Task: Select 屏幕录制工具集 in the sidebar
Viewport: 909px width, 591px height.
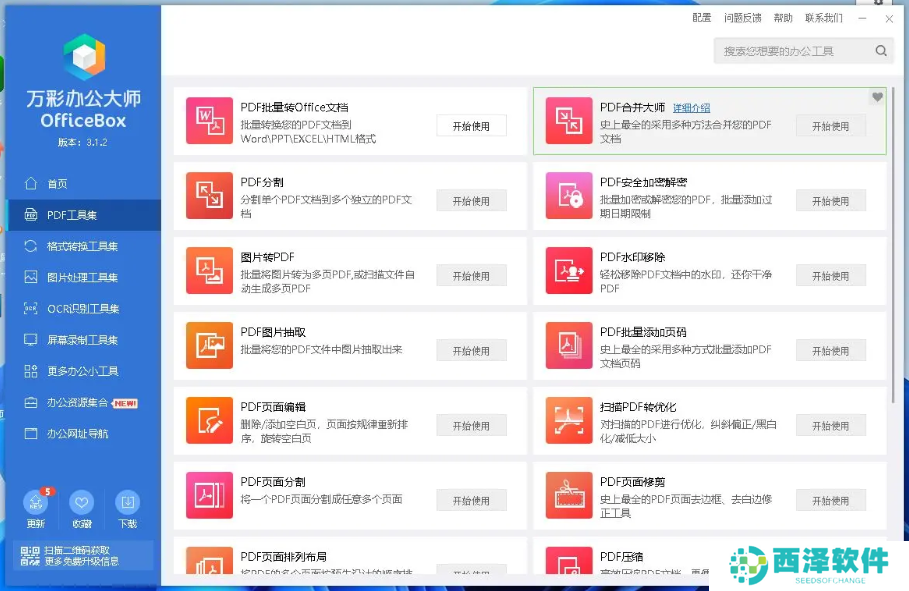Action: click(83, 340)
